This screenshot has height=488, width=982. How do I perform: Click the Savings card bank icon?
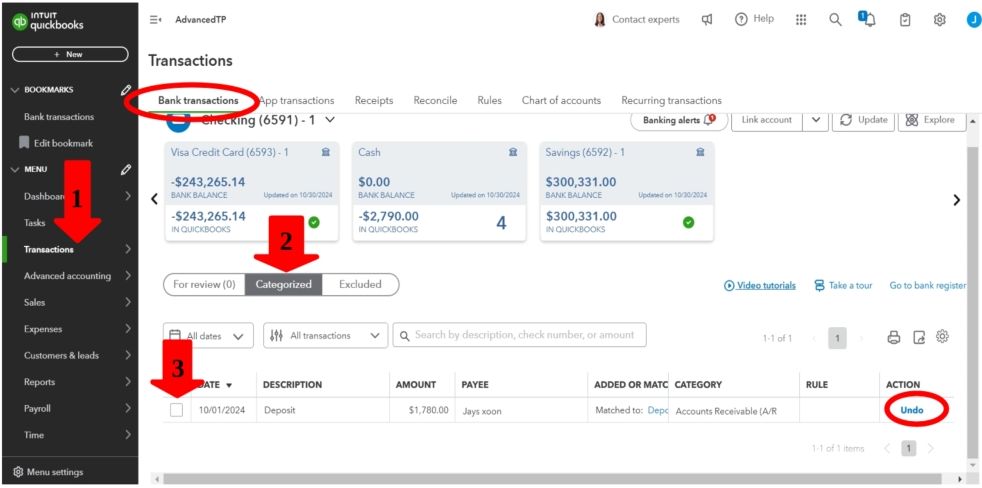(700, 152)
